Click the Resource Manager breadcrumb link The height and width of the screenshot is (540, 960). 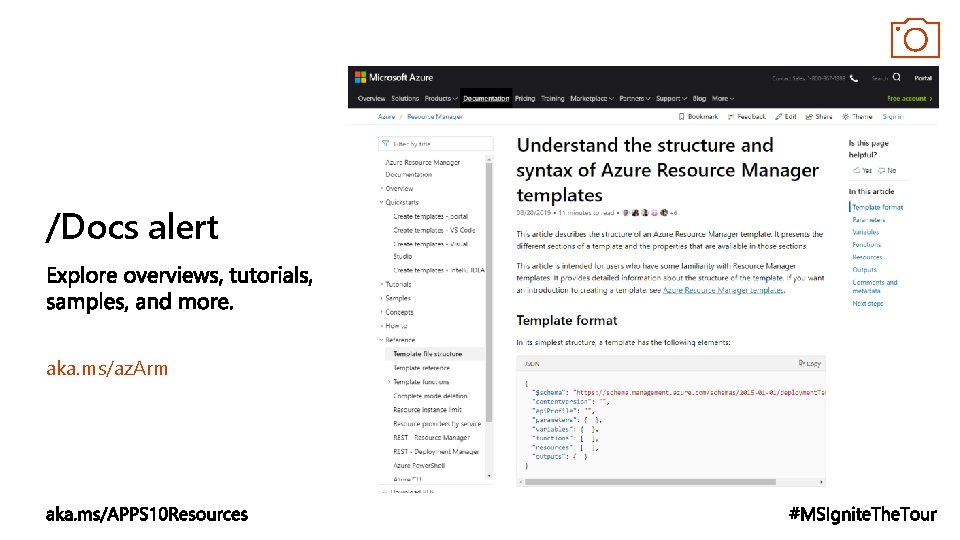[435, 116]
